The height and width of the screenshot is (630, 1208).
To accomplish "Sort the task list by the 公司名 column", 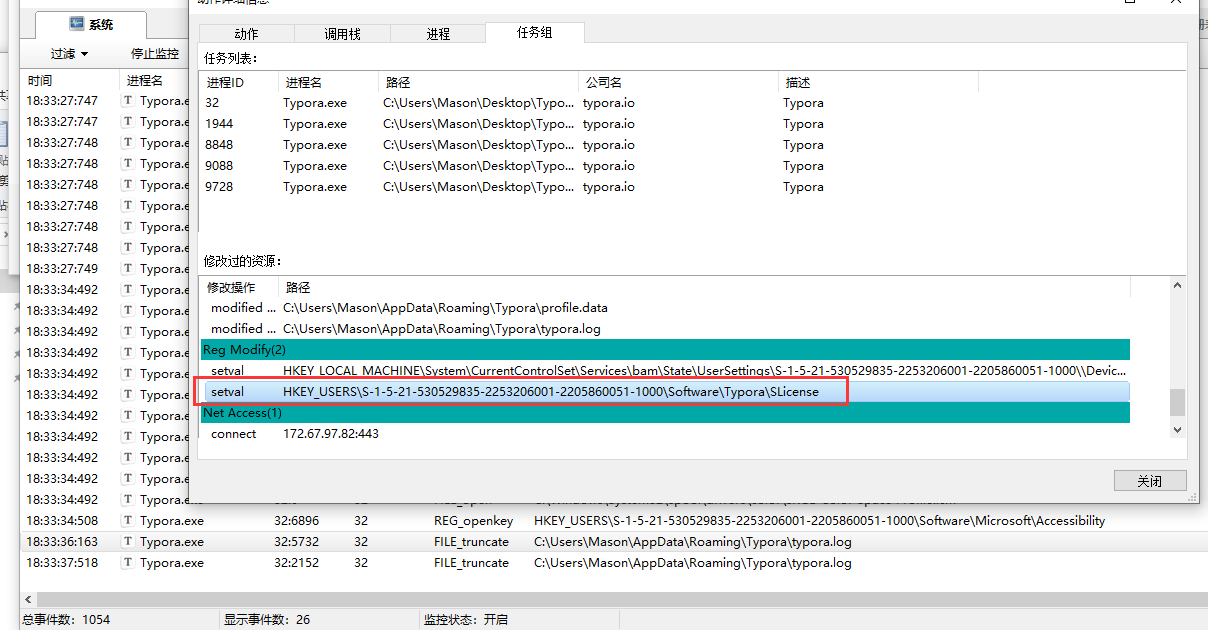I will point(678,82).
